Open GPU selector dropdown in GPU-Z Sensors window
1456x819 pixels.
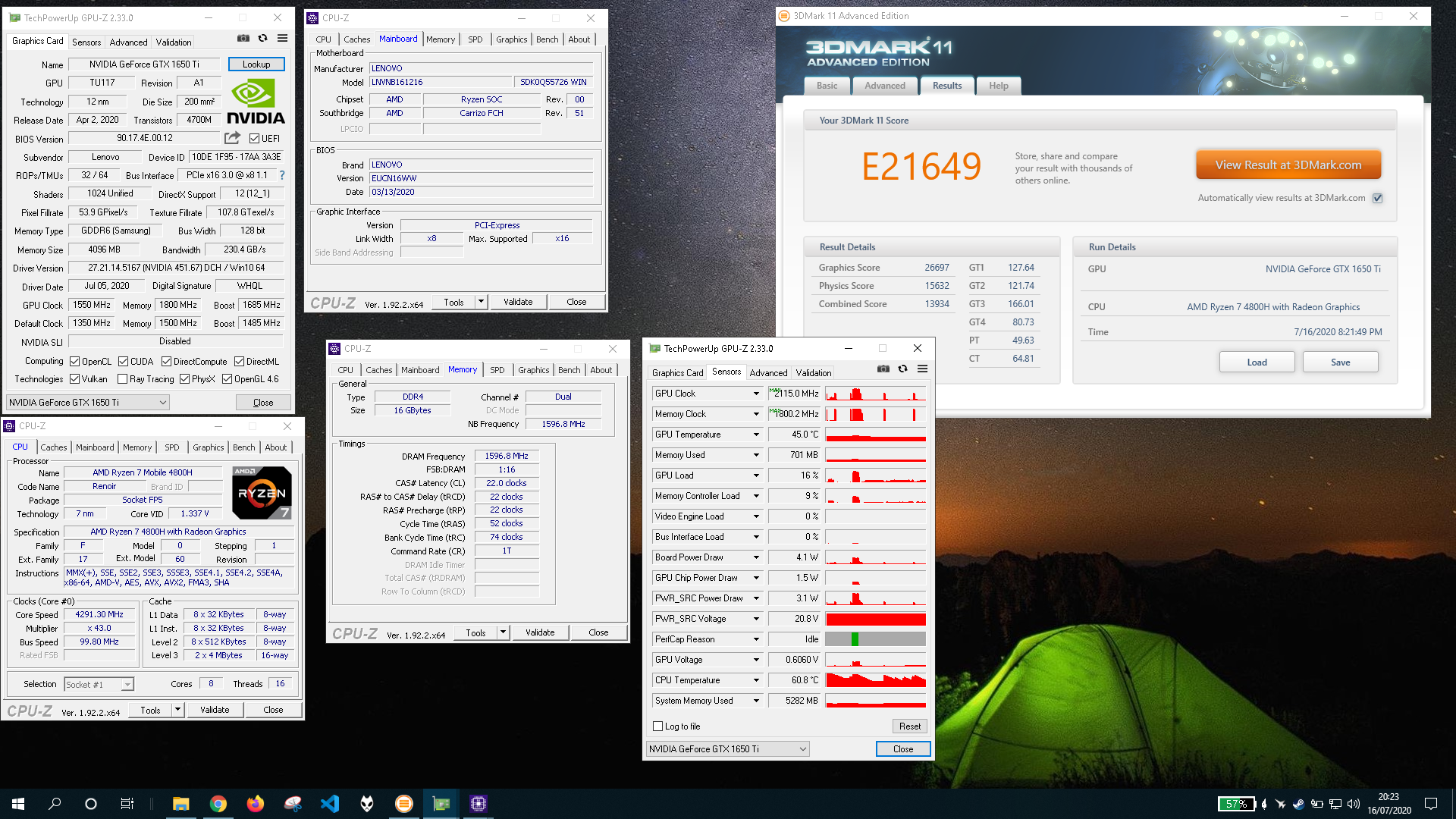pos(728,749)
